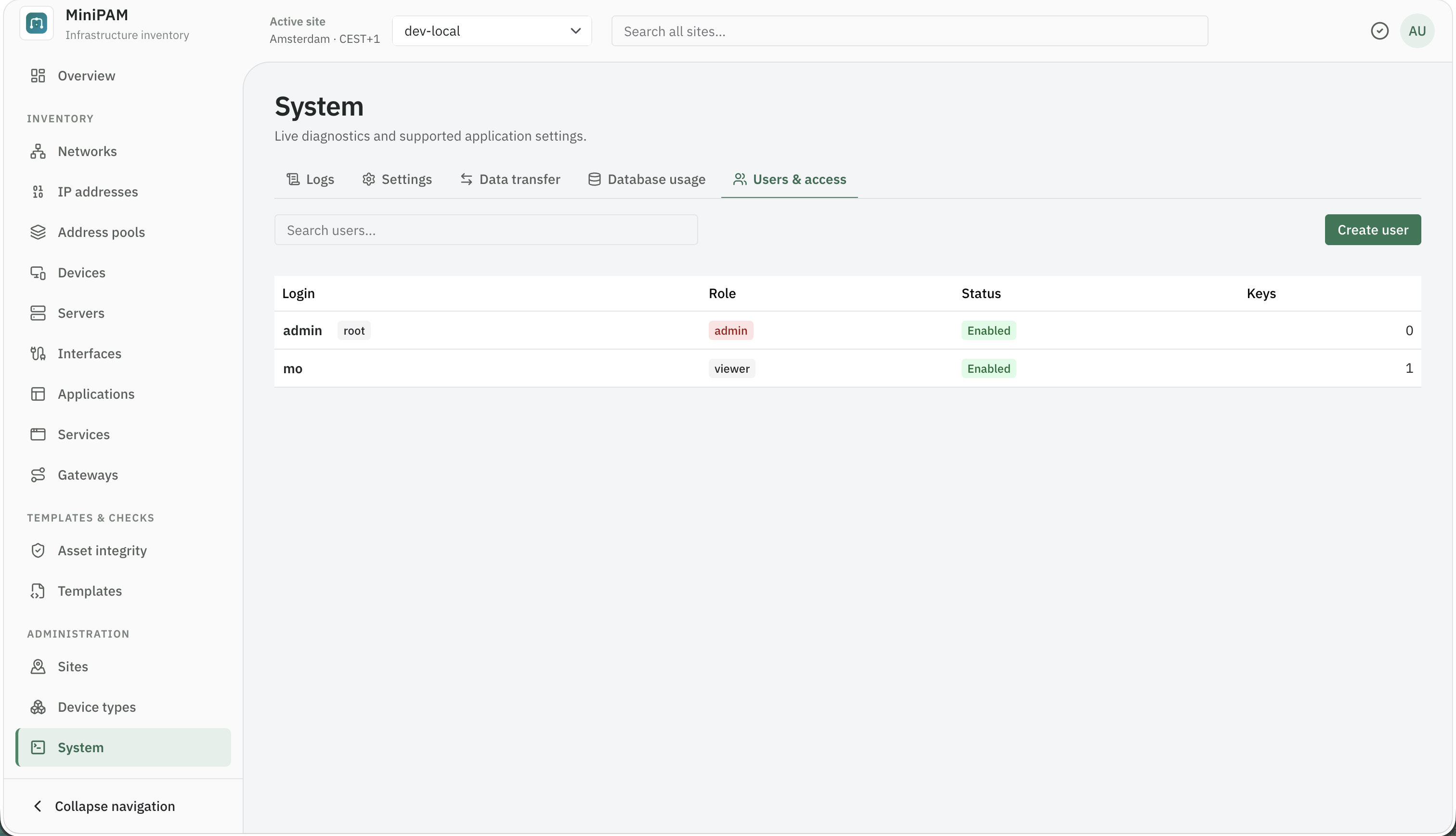Click the Asset integrity shield icon
This screenshot has height=836, width=1456.
point(38,551)
